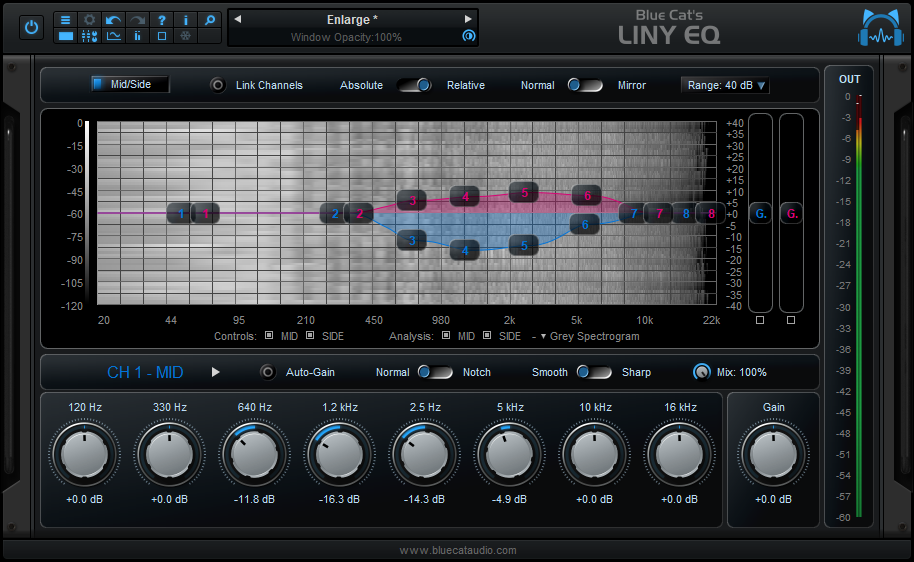This screenshot has width=914, height=562.
Task: Click the magnifier zoom icon
Action: pos(209,19)
